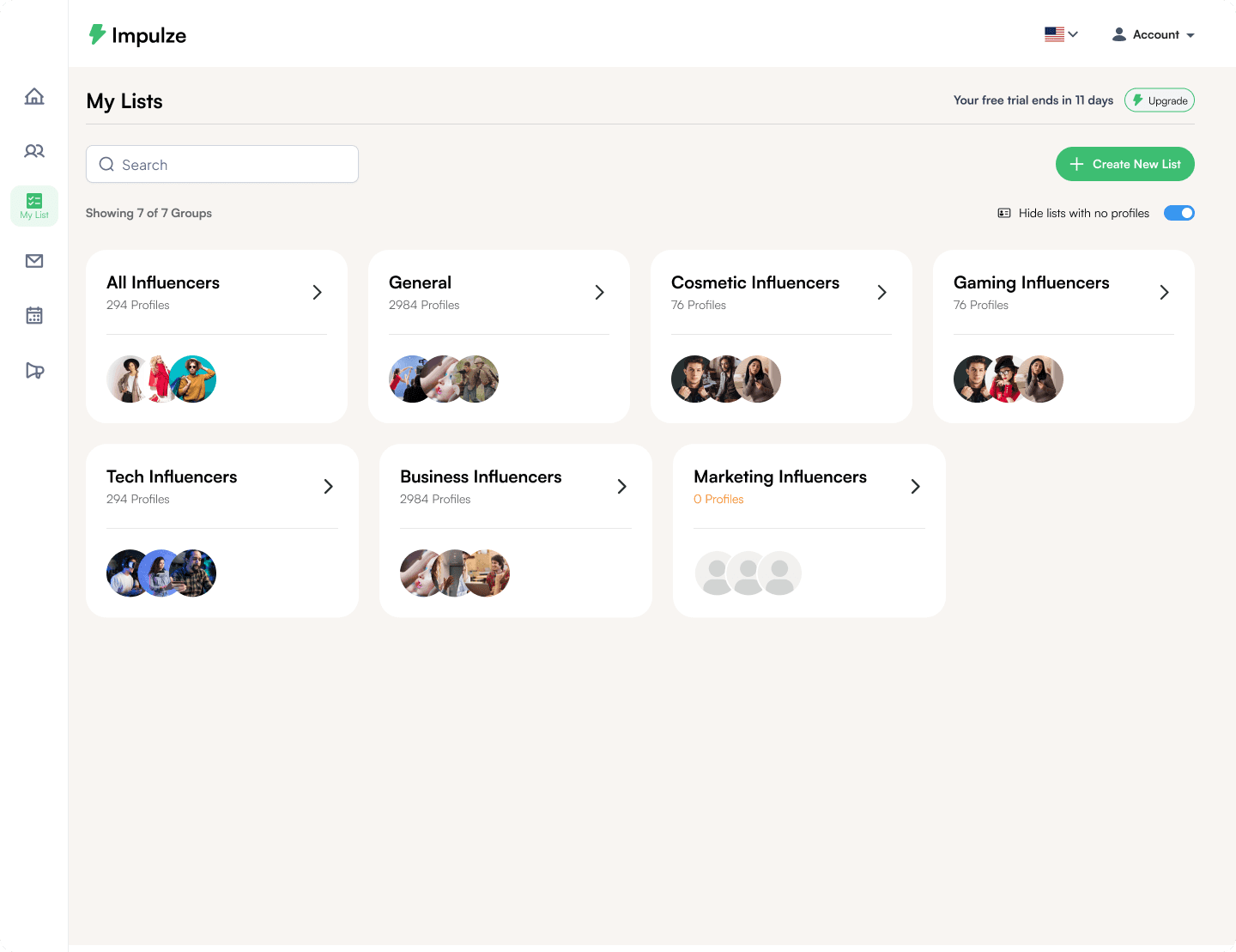Click the avatar group in Tech Influencers card
This screenshot has width=1236, height=952.
pyautogui.click(x=161, y=573)
